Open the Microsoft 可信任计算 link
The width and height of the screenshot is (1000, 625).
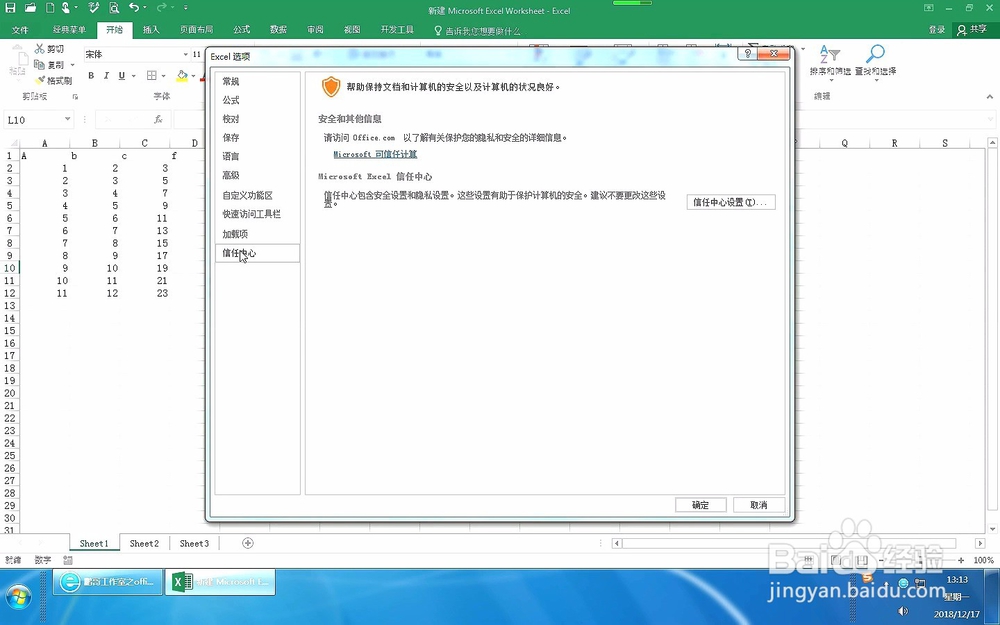(375, 154)
